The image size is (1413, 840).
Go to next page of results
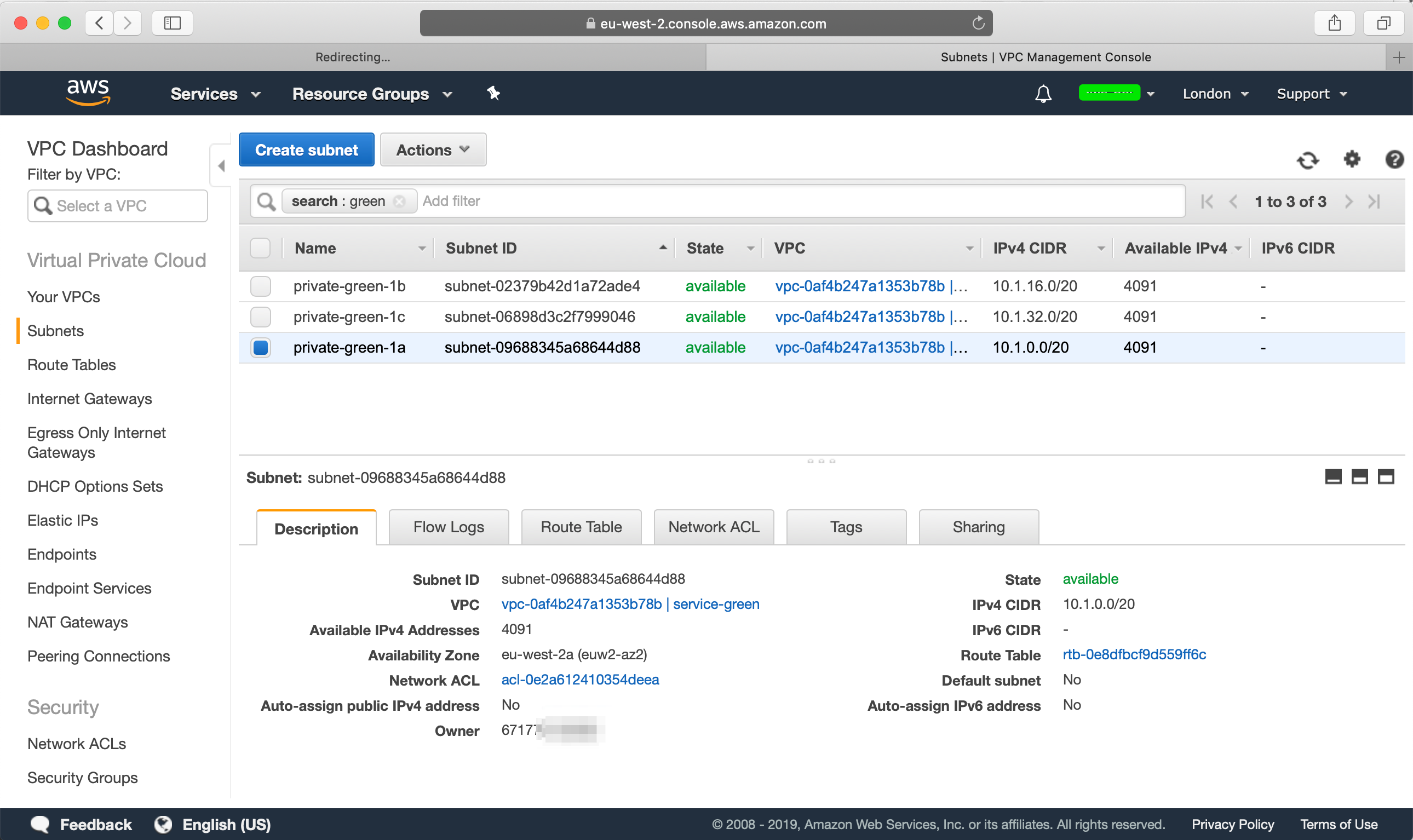(x=1348, y=202)
